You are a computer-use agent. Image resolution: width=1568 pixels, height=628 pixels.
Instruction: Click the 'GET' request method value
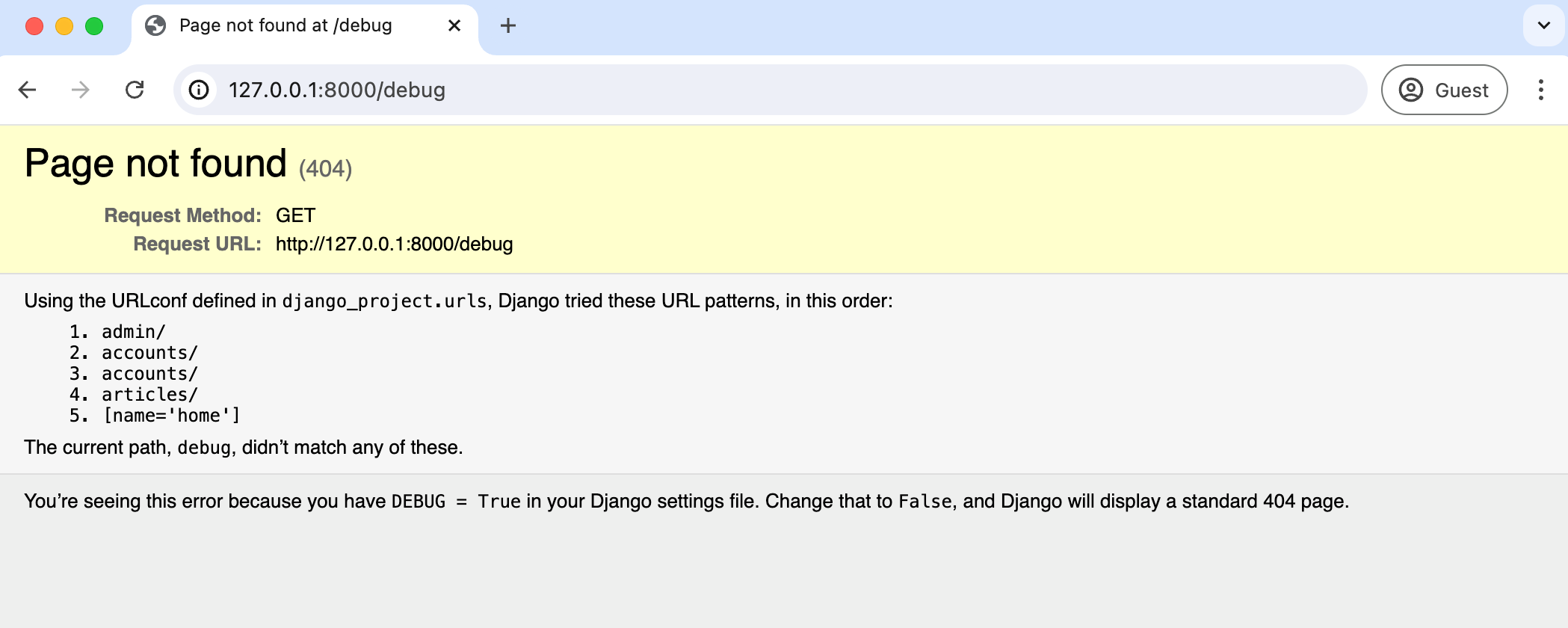(x=296, y=215)
